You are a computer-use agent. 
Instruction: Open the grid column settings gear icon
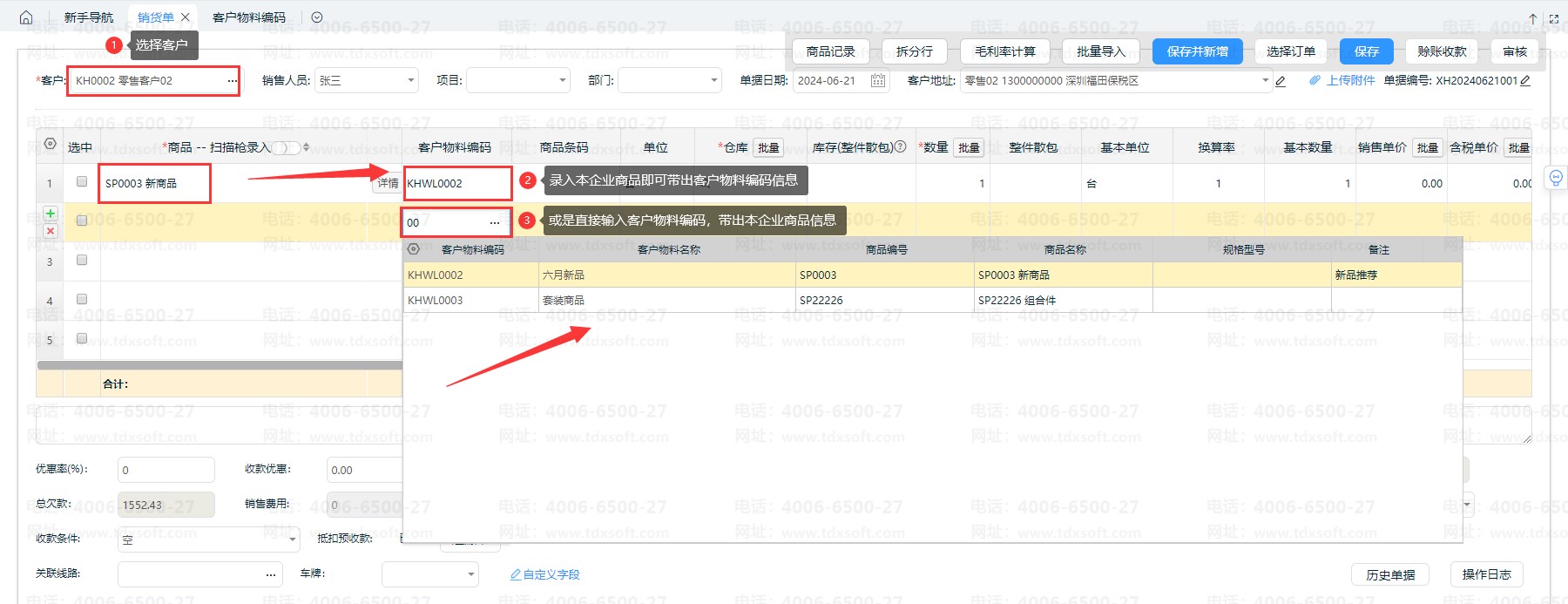(51, 144)
